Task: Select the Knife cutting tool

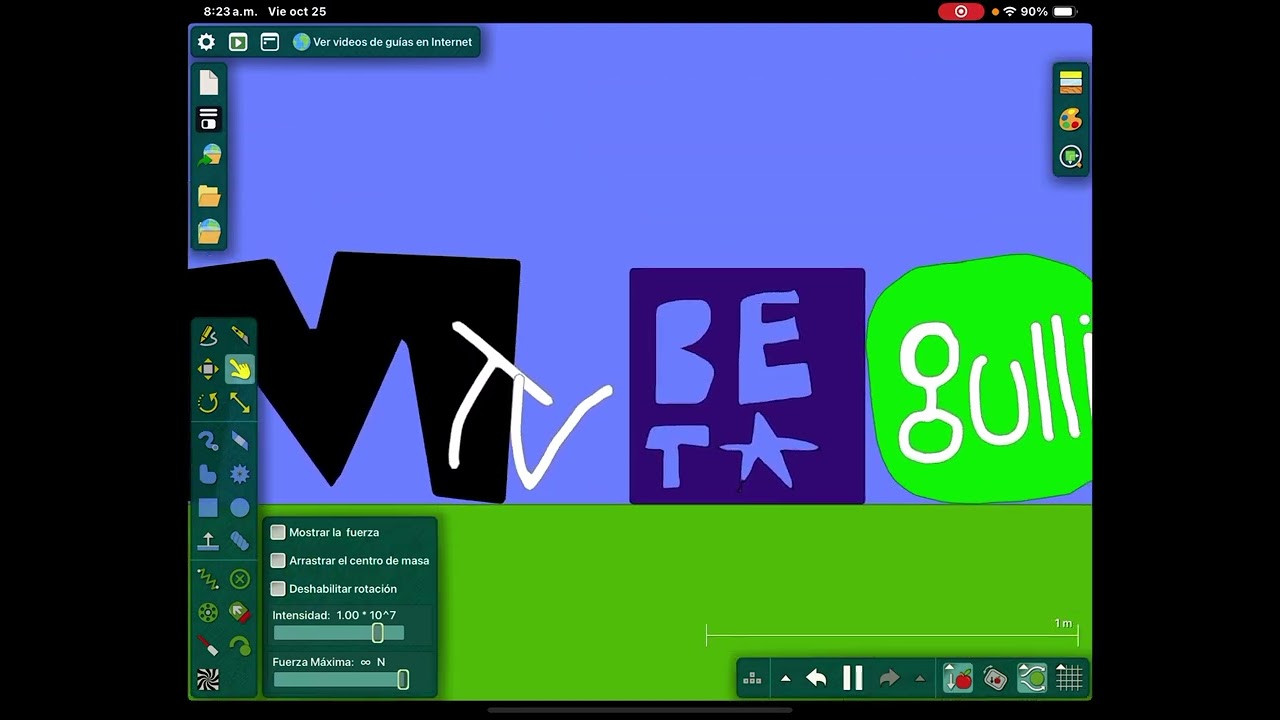Action: pyautogui.click(x=240, y=336)
